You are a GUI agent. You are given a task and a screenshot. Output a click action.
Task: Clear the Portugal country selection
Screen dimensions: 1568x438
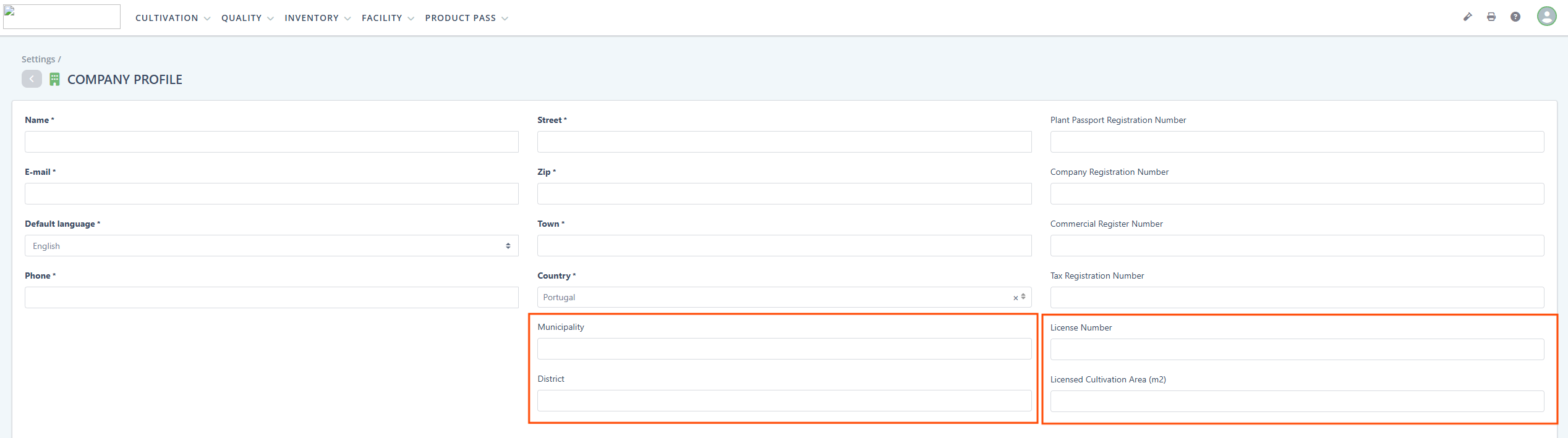pos(1015,298)
